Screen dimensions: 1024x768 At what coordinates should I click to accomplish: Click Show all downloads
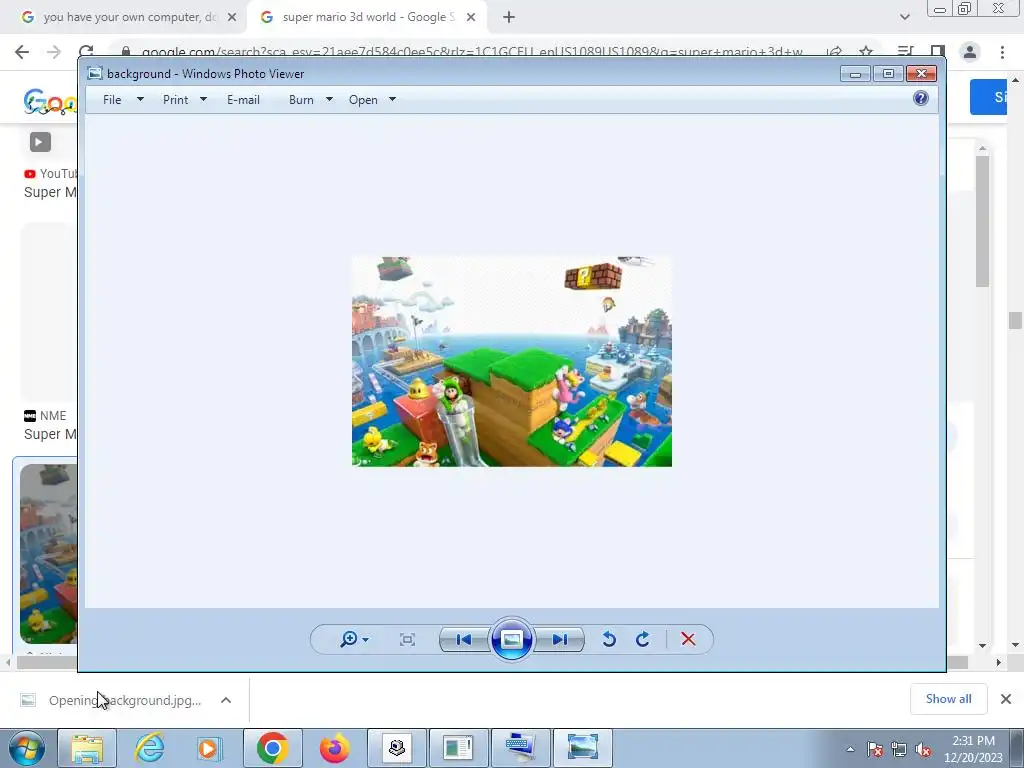(948, 699)
